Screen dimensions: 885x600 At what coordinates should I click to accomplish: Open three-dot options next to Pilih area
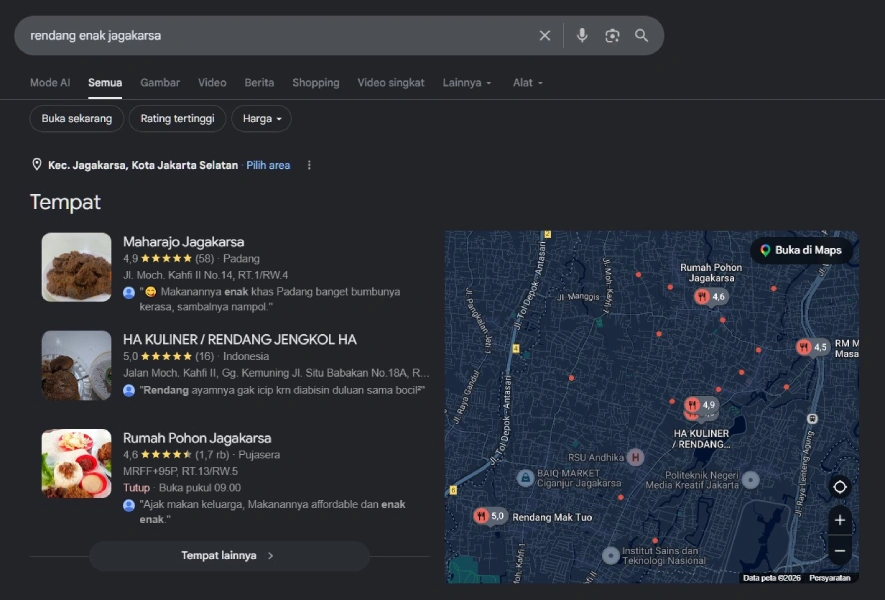click(309, 165)
